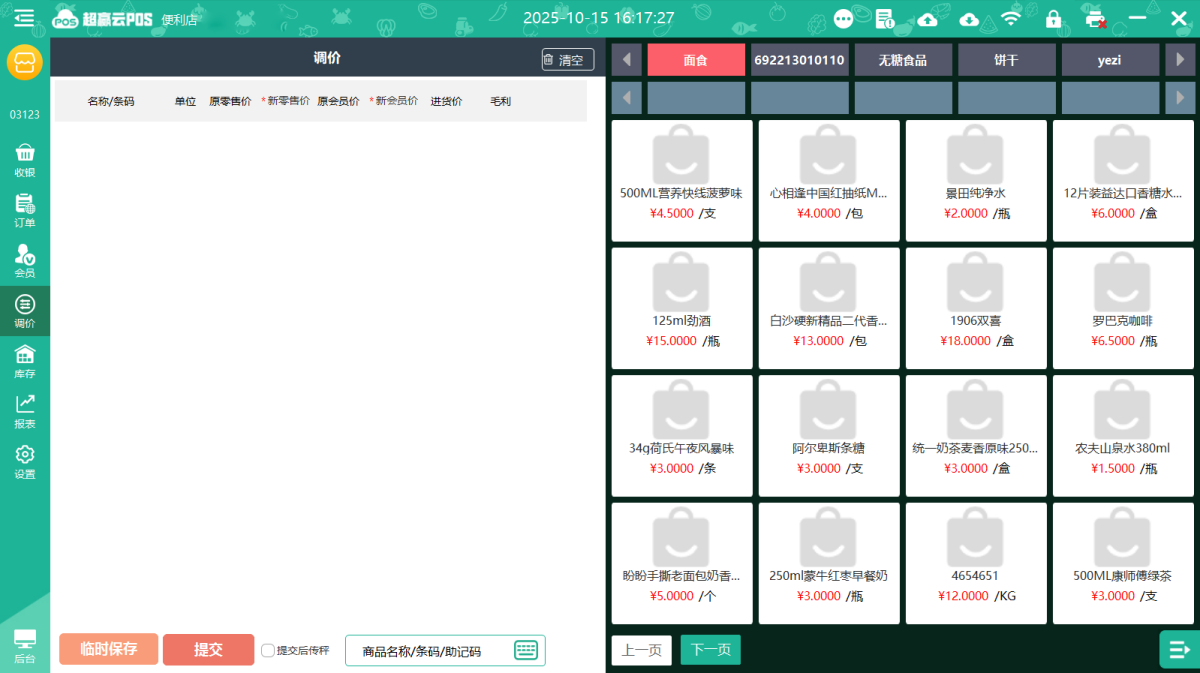
Task: Lock the POS screen
Action: point(1053,18)
